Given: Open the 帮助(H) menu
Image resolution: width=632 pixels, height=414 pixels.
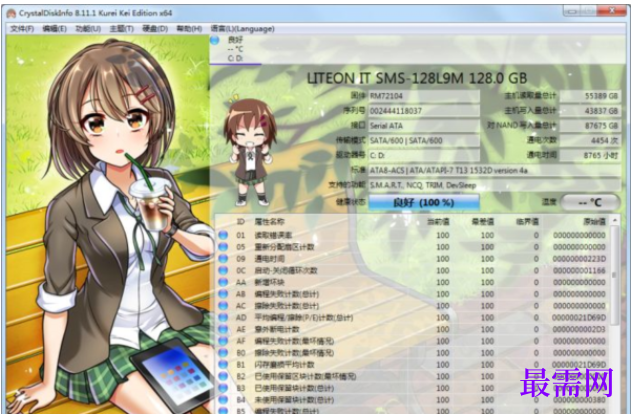Looking at the screenshot, I should 189,29.
